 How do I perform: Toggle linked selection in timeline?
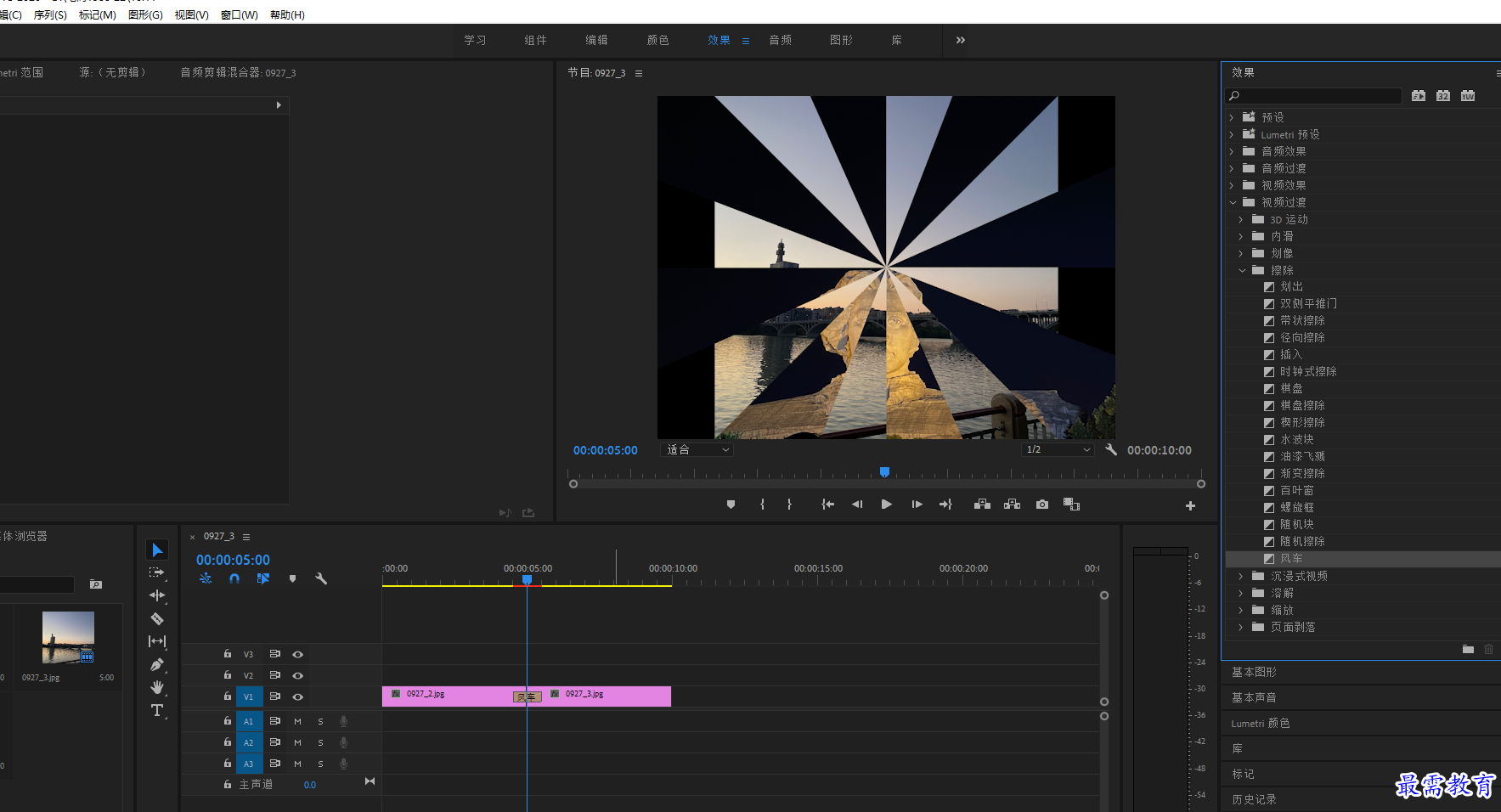tap(263, 578)
